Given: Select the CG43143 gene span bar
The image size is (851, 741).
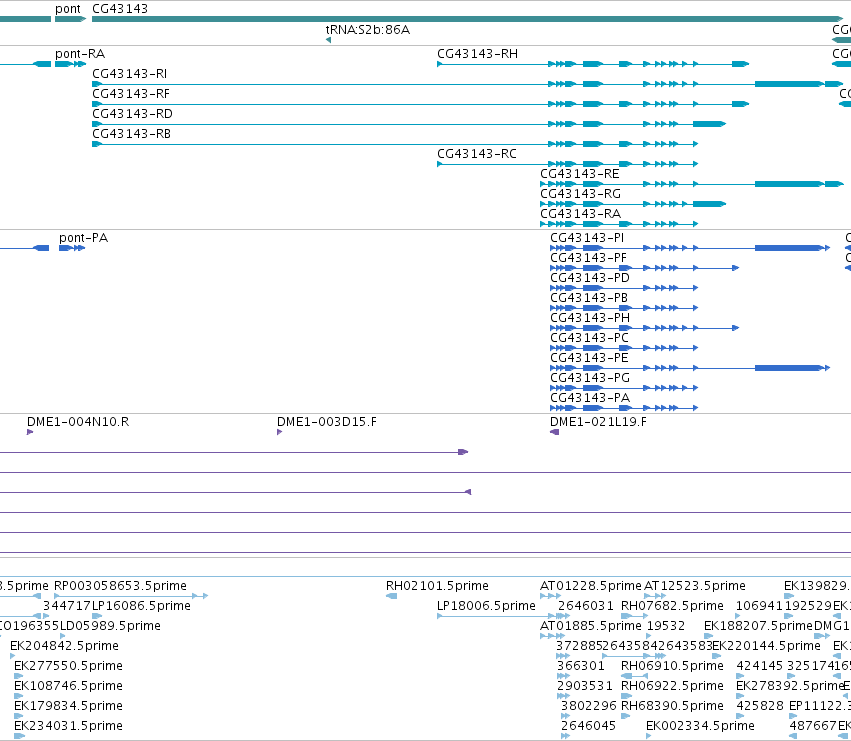Looking at the screenshot, I should tap(467, 20).
